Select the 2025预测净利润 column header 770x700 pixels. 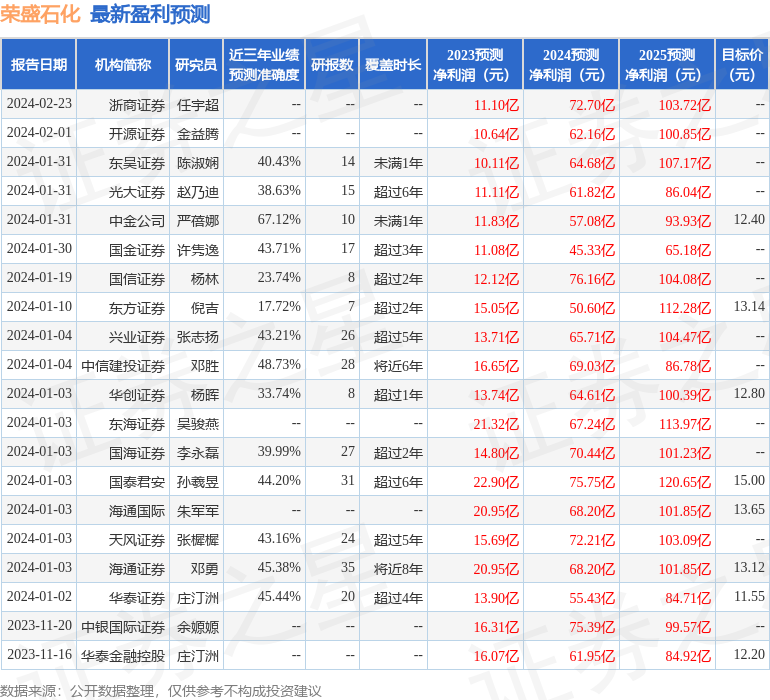pos(667,64)
